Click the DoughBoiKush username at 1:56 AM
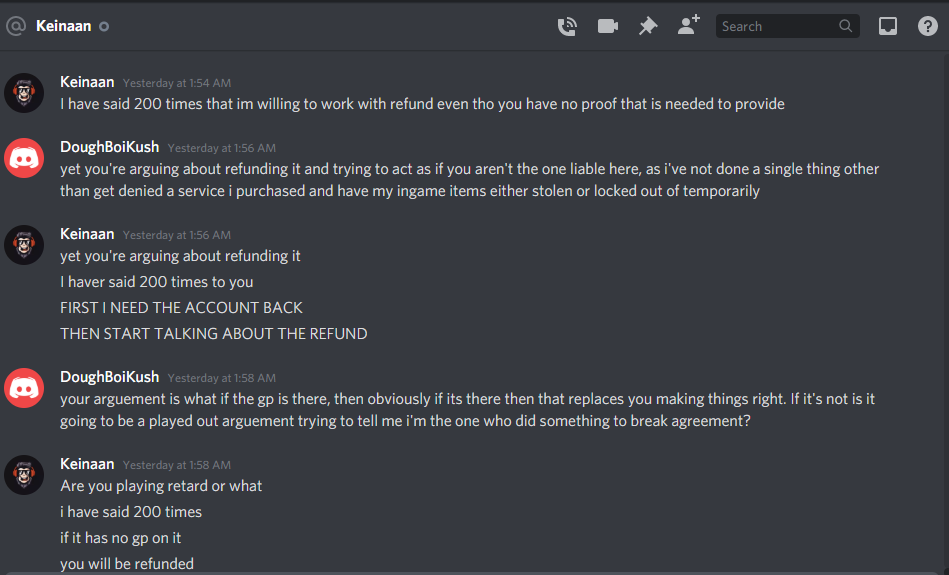Image resolution: width=949 pixels, height=575 pixels. 110,147
